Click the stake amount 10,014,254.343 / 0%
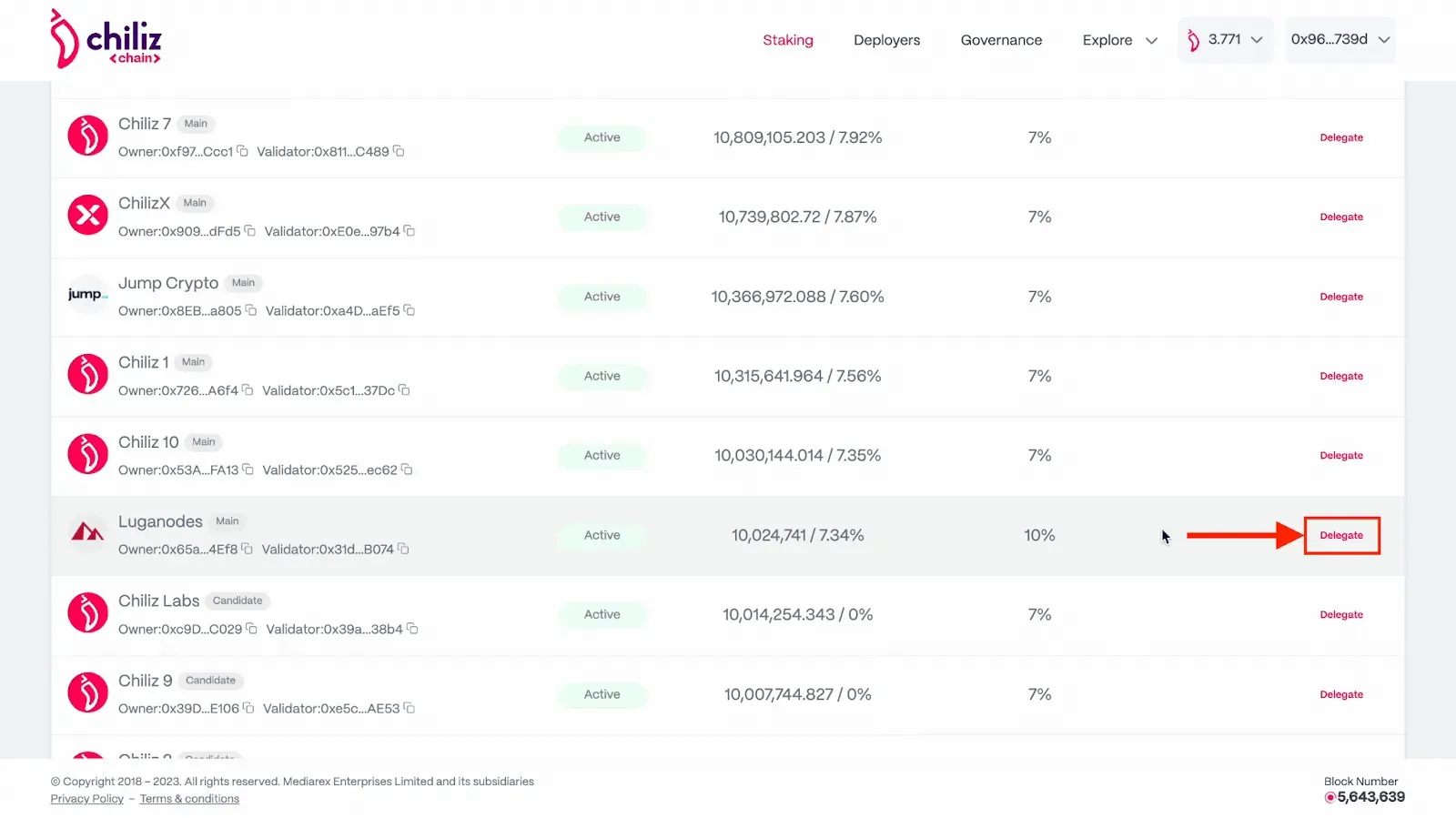 click(798, 614)
